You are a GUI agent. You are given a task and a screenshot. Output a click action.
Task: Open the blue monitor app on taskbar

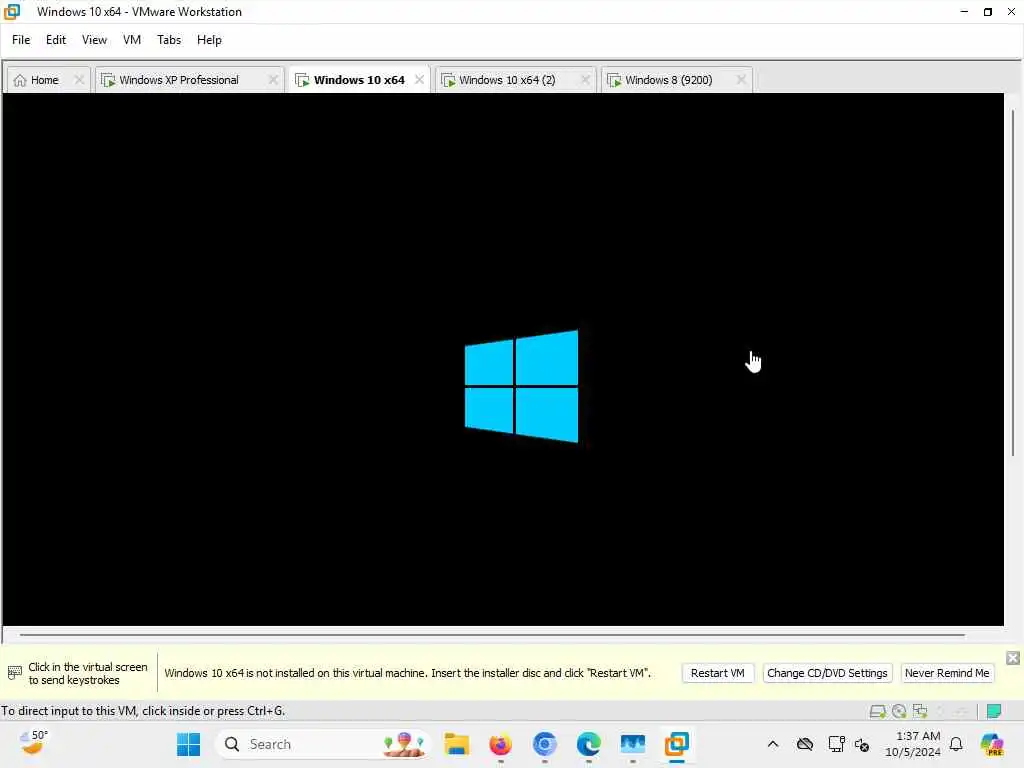pos(633,744)
